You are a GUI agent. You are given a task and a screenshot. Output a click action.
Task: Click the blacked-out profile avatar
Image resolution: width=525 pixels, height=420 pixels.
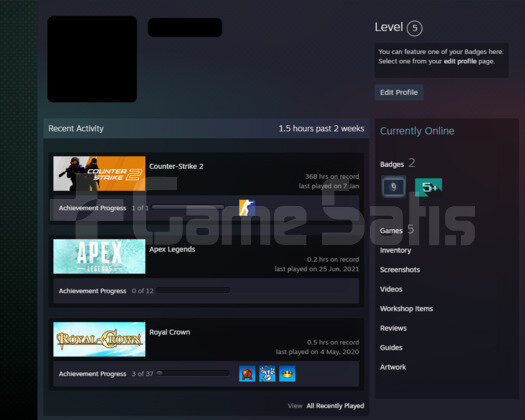92,59
